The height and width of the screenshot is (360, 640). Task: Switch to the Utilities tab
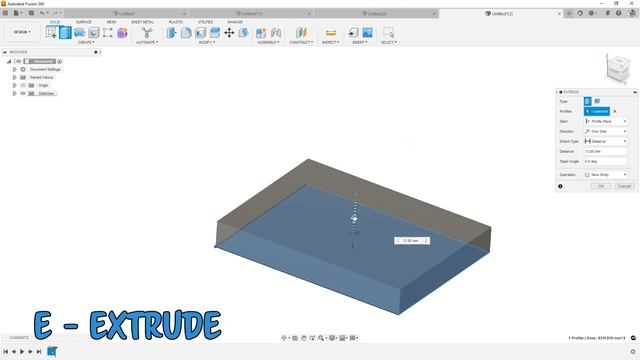(x=205, y=22)
